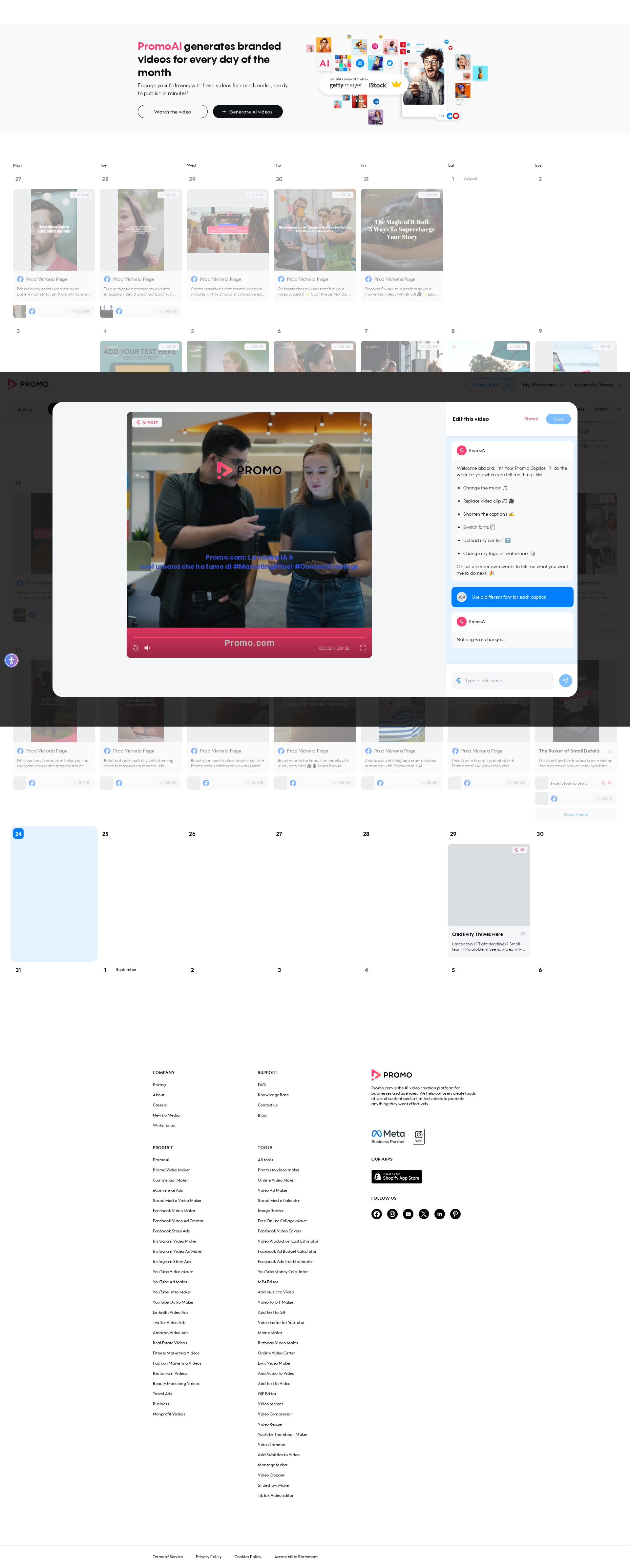Open the Shopify App Store badge
The height and width of the screenshot is (1568, 630).
point(397,1177)
